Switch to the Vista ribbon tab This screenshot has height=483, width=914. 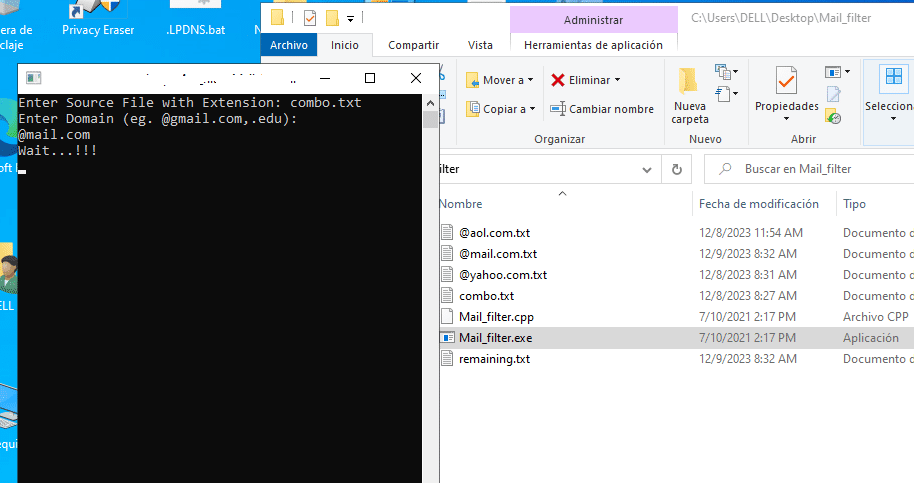(x=480, y=45)
